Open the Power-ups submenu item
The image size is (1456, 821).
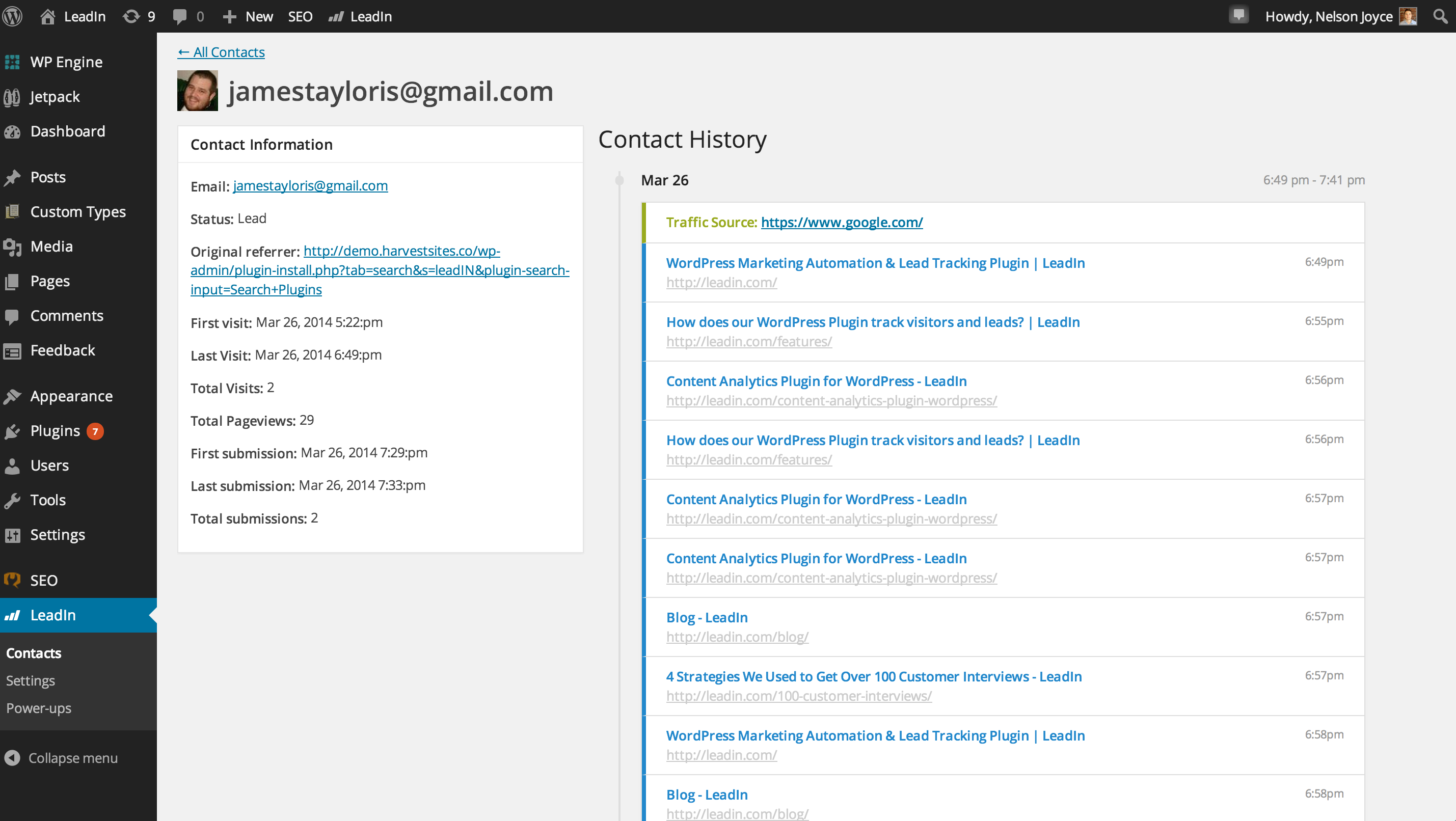tap(38, 708)
